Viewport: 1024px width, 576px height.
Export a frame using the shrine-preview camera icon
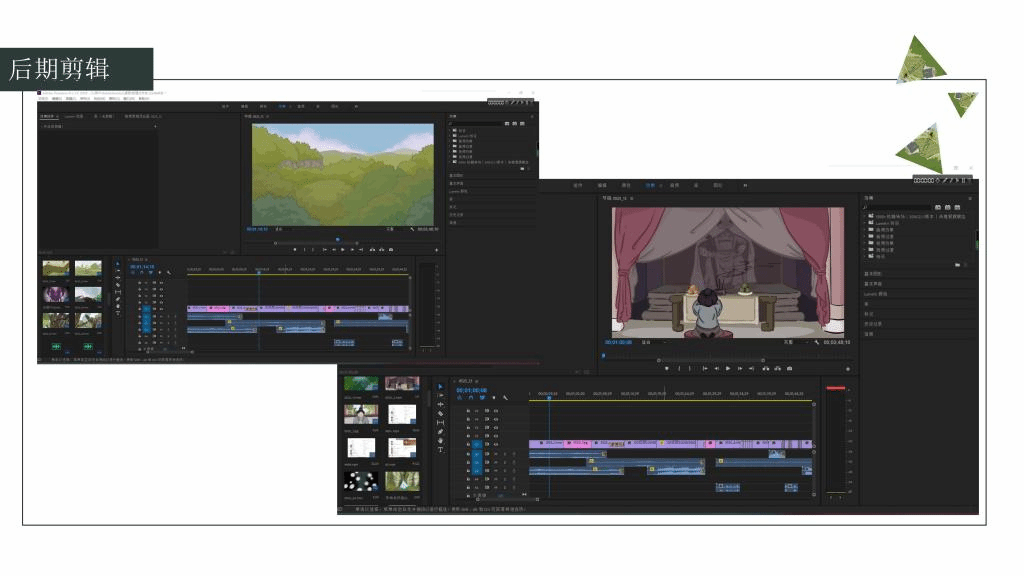pyautogui.click(x=790, y=369)
